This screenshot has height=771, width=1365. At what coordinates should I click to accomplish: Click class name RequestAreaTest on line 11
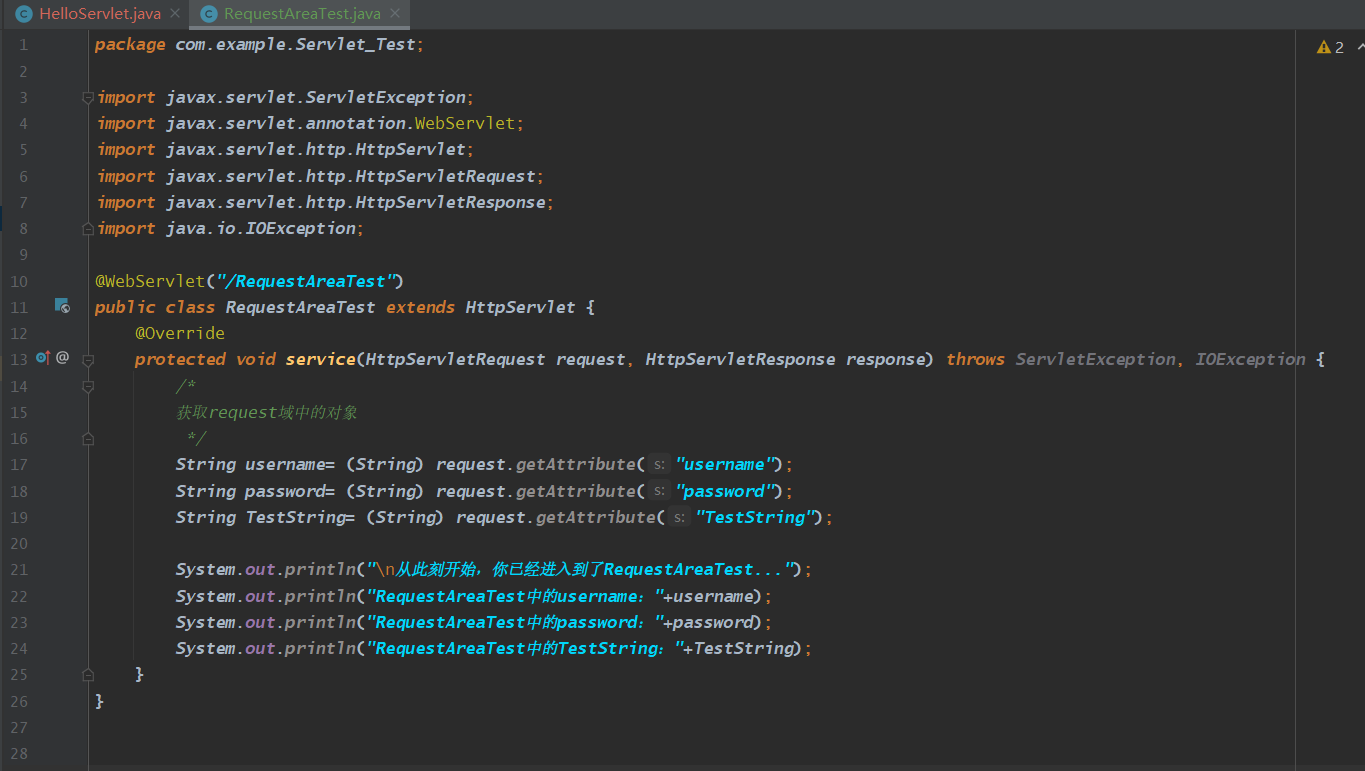point(301,307)
